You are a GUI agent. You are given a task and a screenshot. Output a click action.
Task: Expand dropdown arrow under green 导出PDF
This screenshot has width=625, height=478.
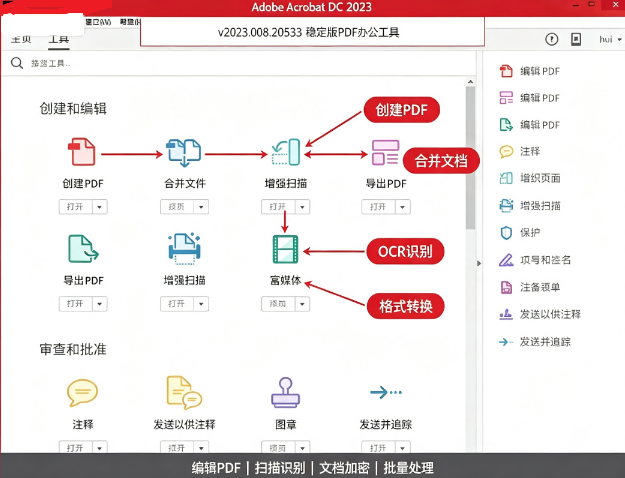click(100, 304)
